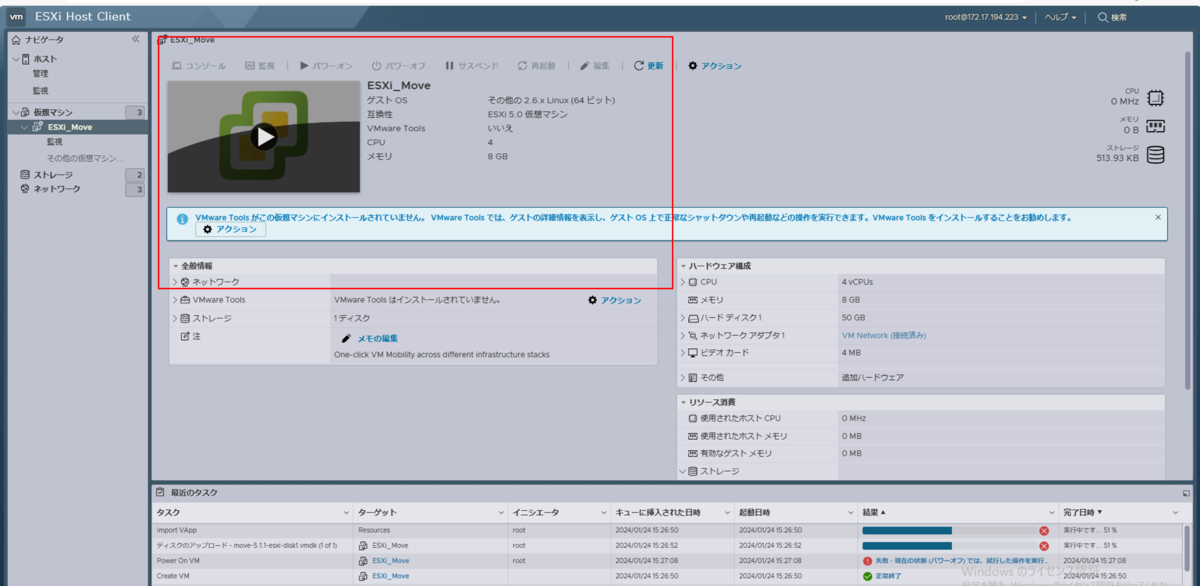Click the storage disk icon at top right

click(x=1155, y=155)
